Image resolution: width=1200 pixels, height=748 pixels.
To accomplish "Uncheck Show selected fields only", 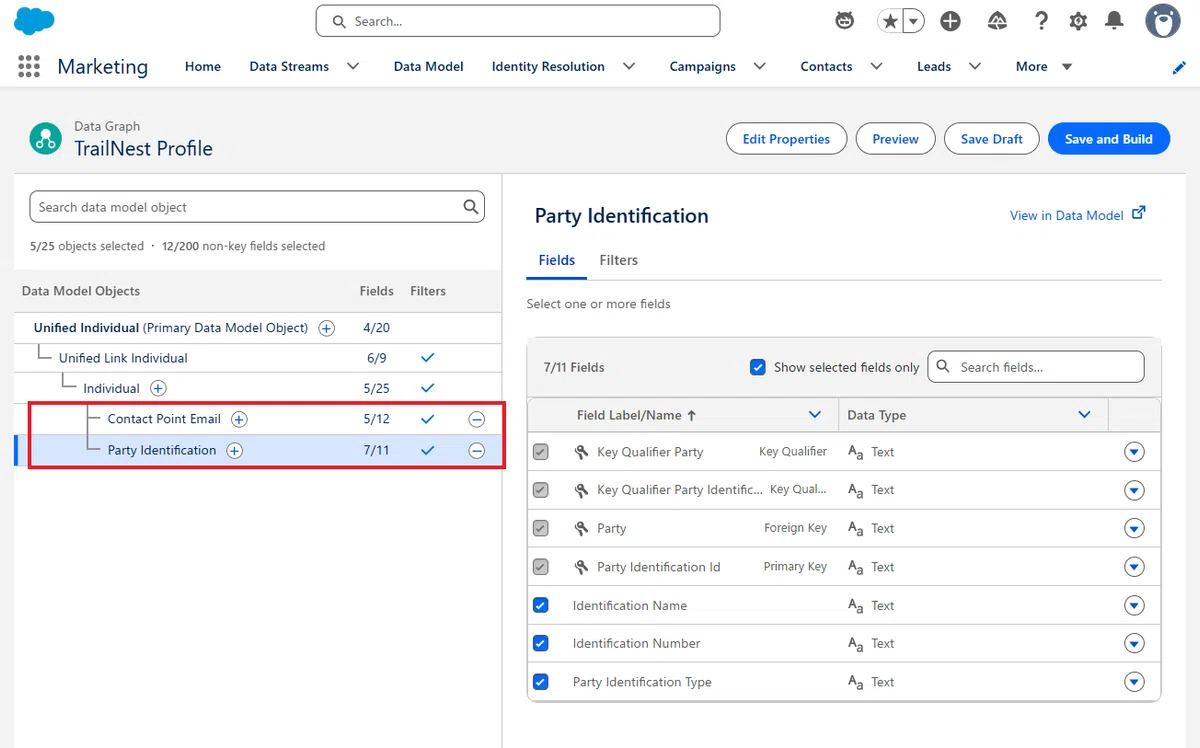I will (758, 367).
